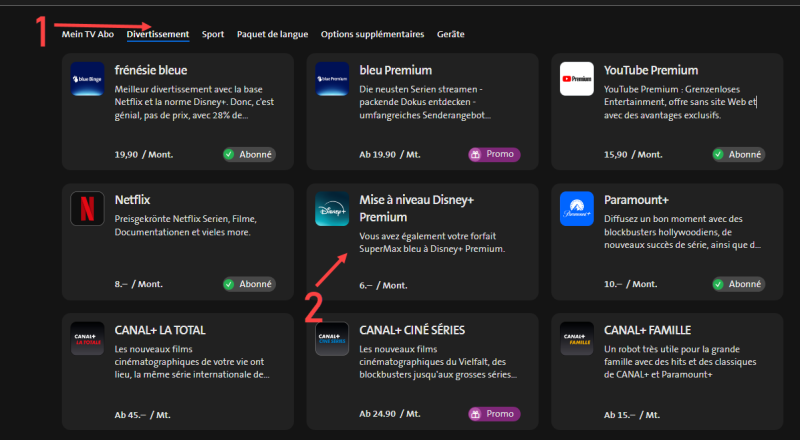
Task: Click the Promo badge on bleu Premium
Action: [x=494, y=155]
